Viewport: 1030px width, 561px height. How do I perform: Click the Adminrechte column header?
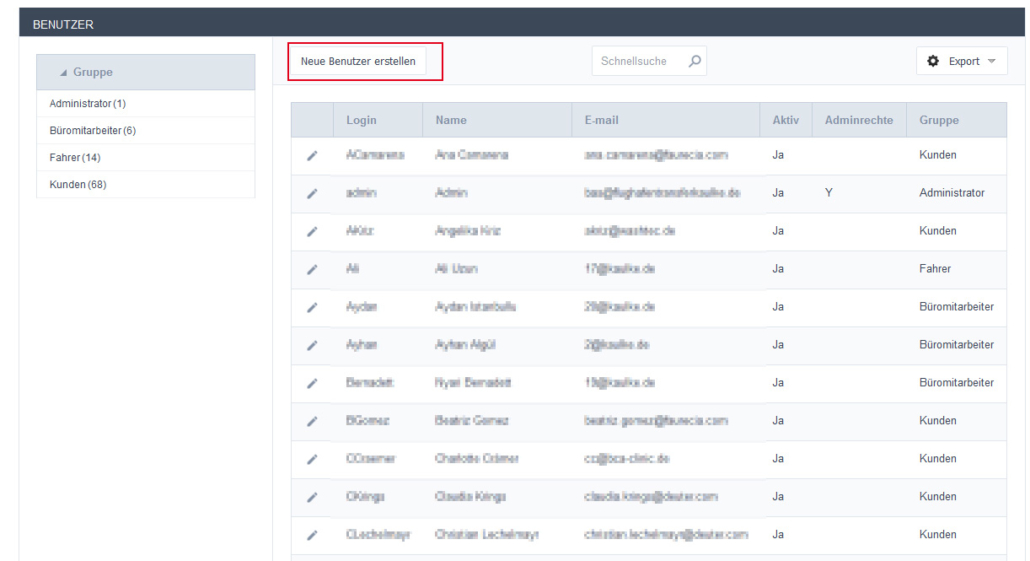[x=858, y=120]
